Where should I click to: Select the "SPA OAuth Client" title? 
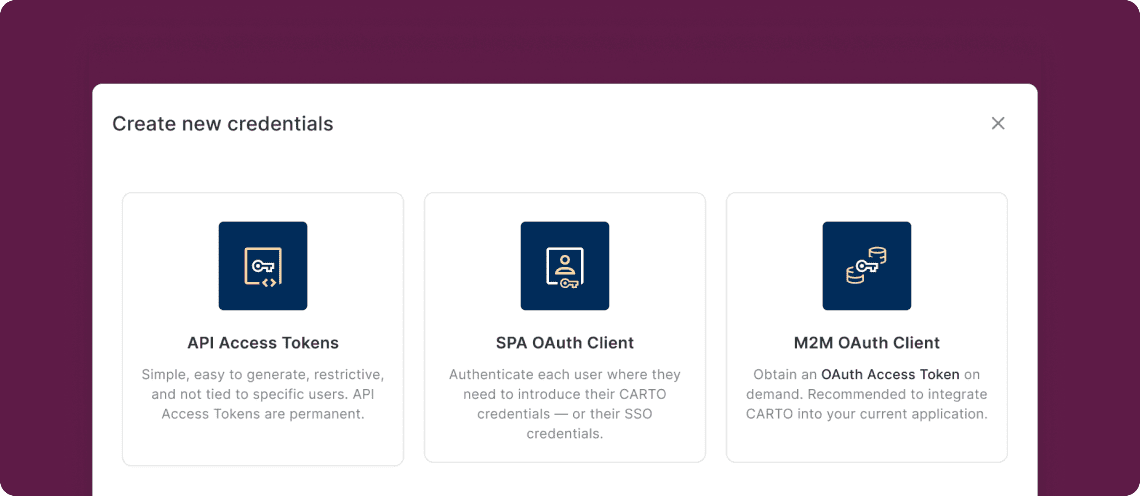click(x=565, y=343)
